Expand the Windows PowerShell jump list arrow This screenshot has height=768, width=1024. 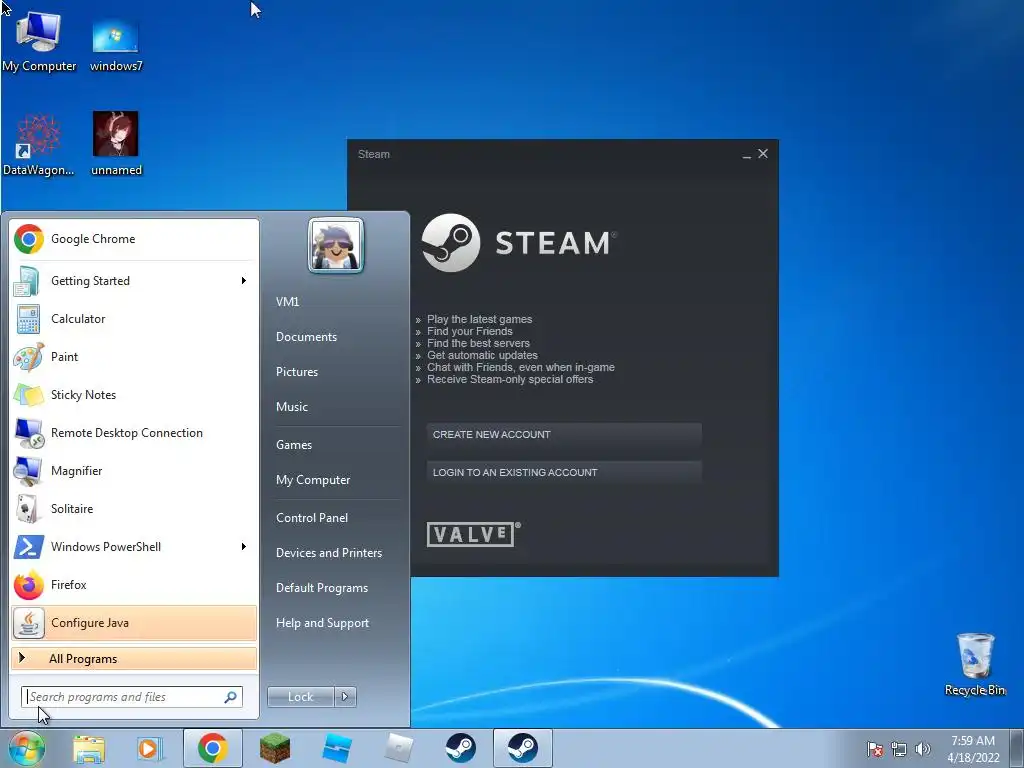(x=244, y=547)
